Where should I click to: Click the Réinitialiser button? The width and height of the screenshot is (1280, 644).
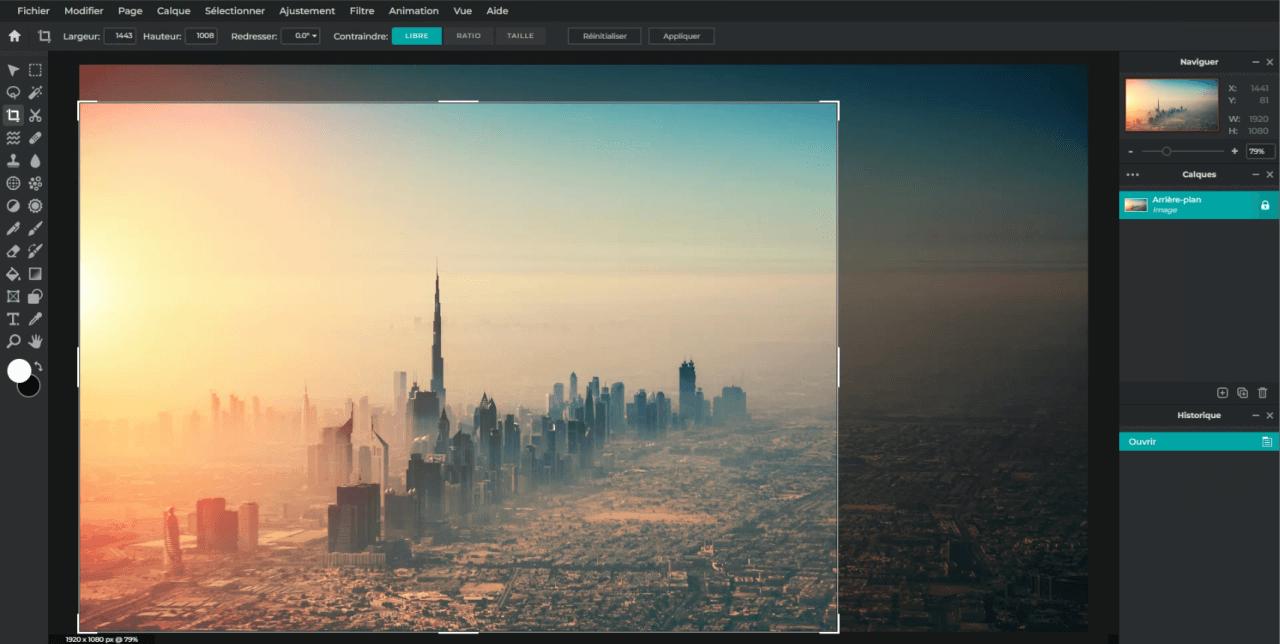[604, 36]
